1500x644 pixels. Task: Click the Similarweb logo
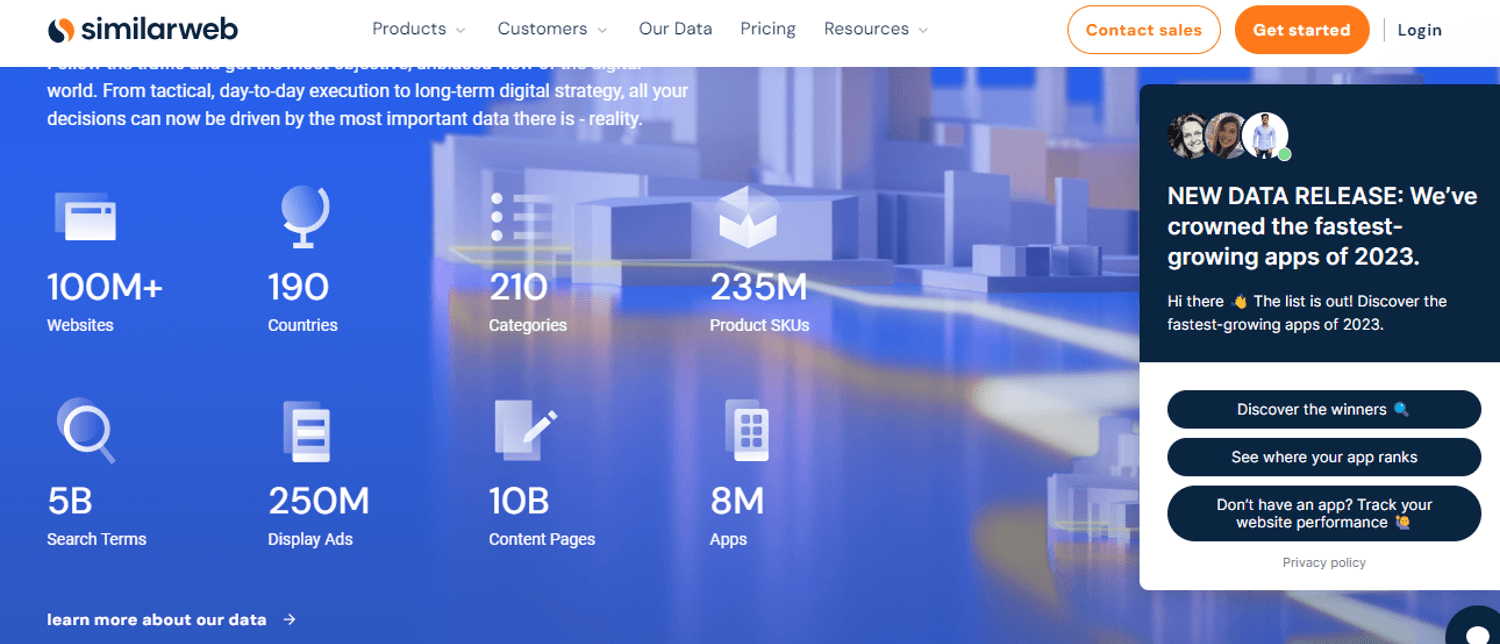(x=143, y=30)
